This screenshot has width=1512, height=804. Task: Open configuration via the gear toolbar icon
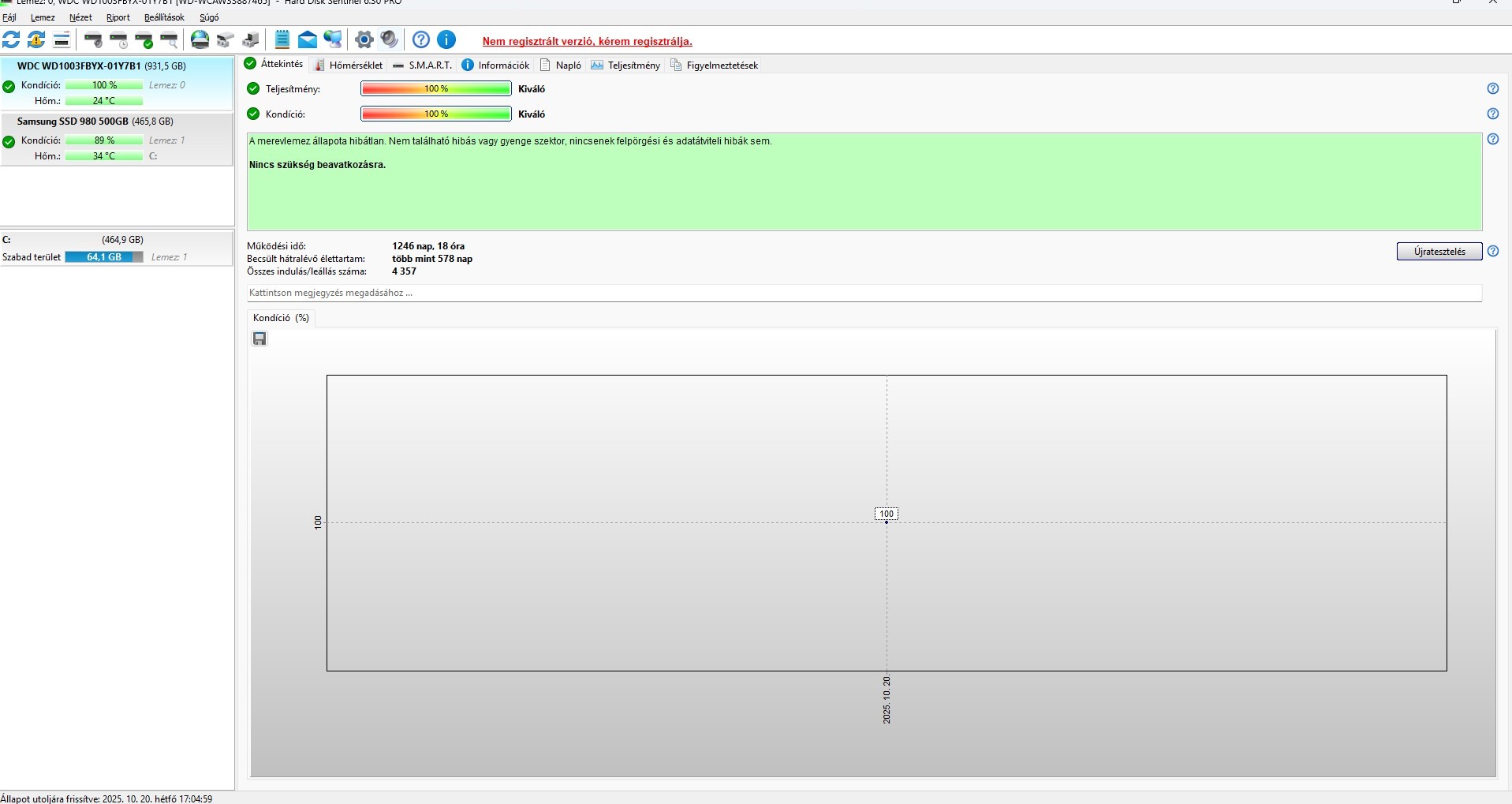pyautogui.click(x=364, y=39)
